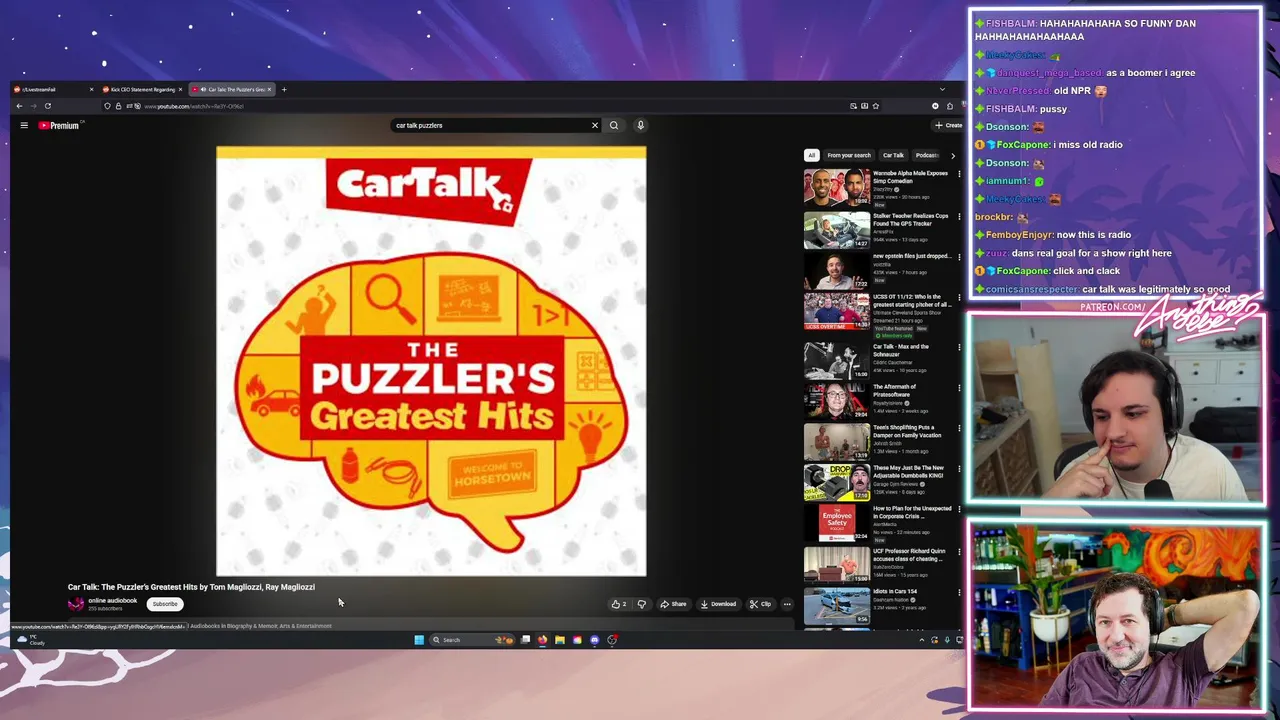Go to YouTube Premium home logo

59,126
